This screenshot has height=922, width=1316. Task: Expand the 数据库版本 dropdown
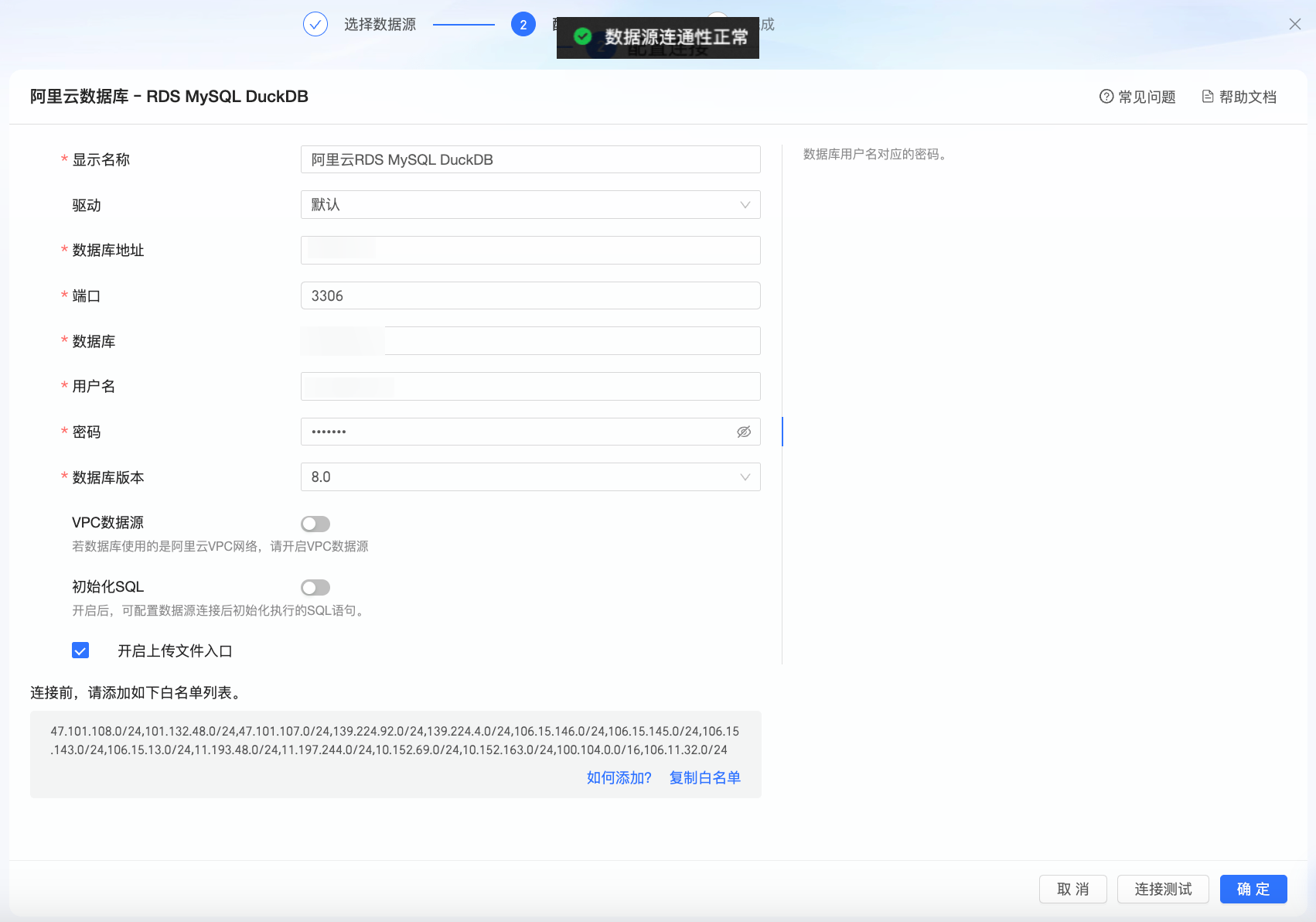[x=530, y=477]
